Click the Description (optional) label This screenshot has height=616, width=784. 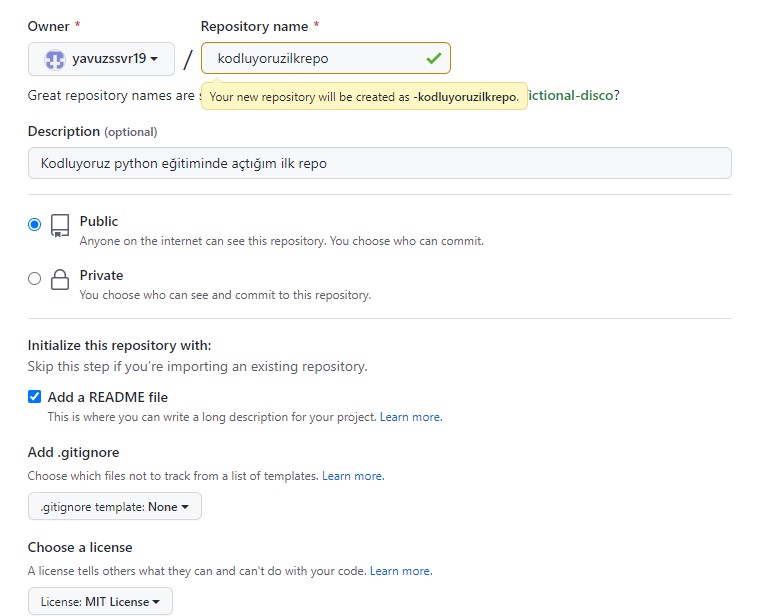pyautogui.click(x=92, y=132)
